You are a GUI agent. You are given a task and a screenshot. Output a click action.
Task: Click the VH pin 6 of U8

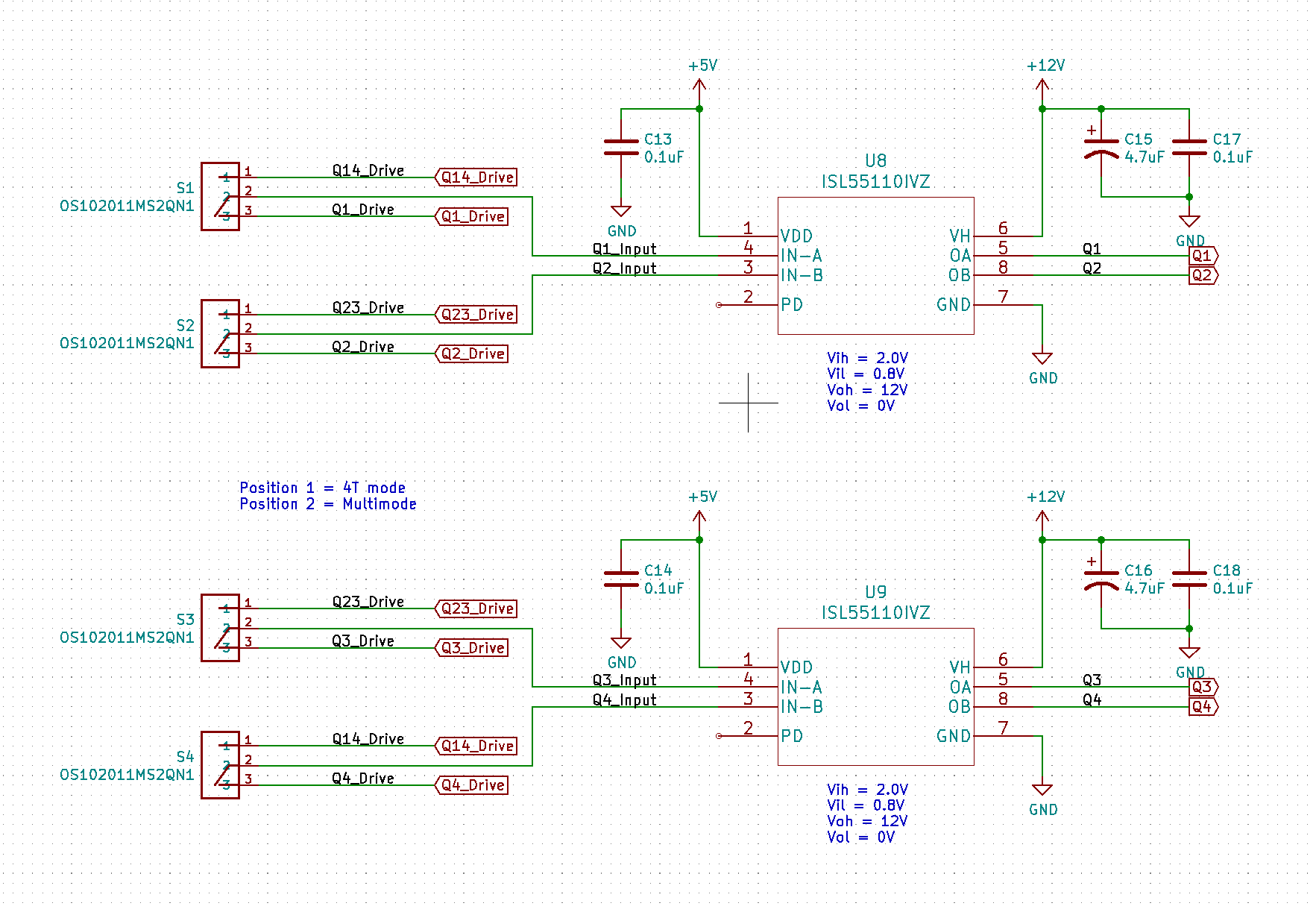1004,236
